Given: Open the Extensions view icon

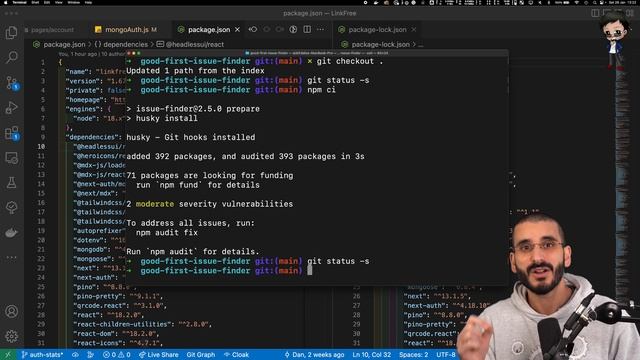Looking at the screenshot, I should pyautogui.click(x=11, y=133).
